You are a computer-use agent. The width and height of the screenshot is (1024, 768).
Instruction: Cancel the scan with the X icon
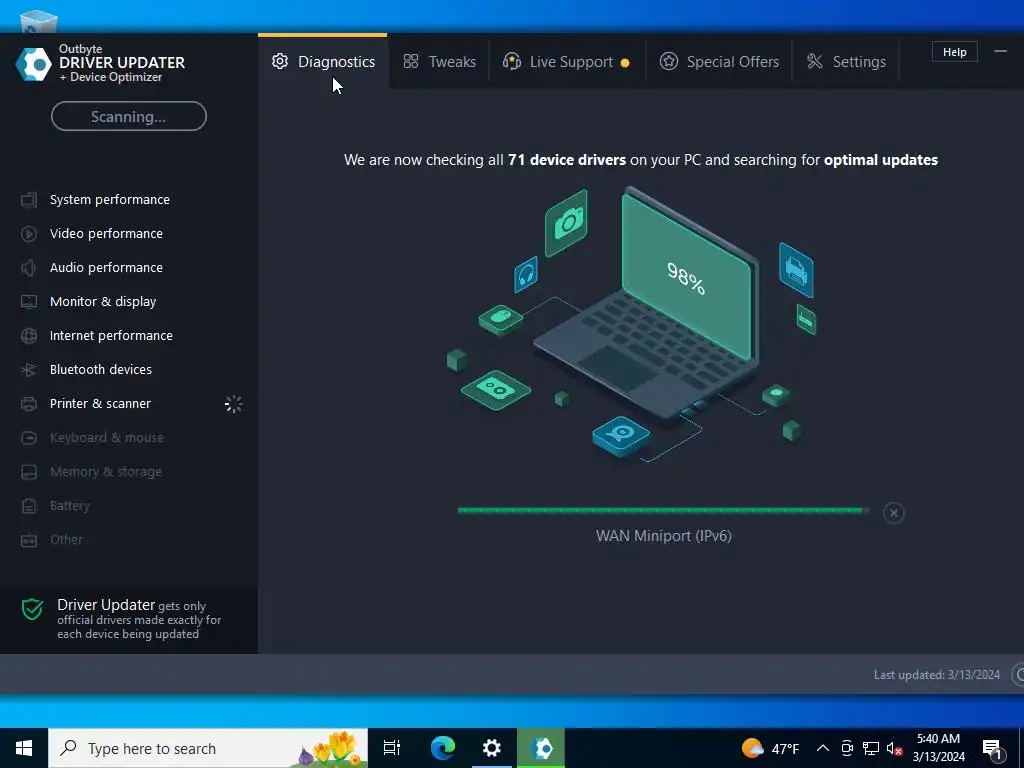pos(893,513)
